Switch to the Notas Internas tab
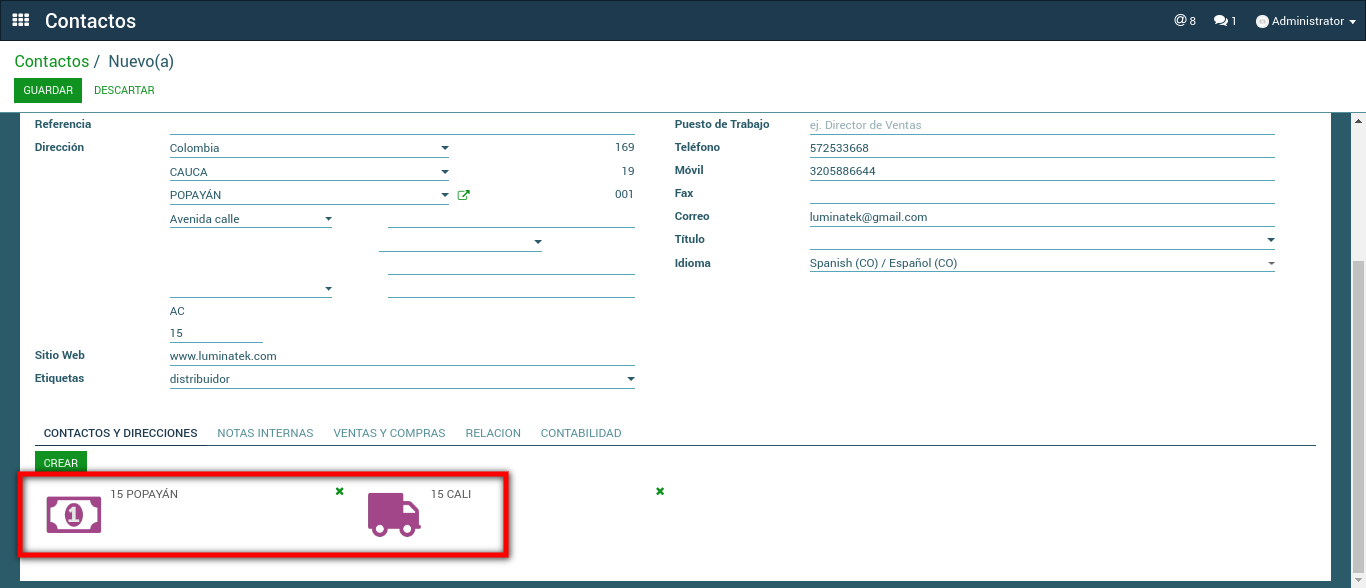Image resolution: width=1366 pixels, height=588 pixels. (x=265, y=433)
